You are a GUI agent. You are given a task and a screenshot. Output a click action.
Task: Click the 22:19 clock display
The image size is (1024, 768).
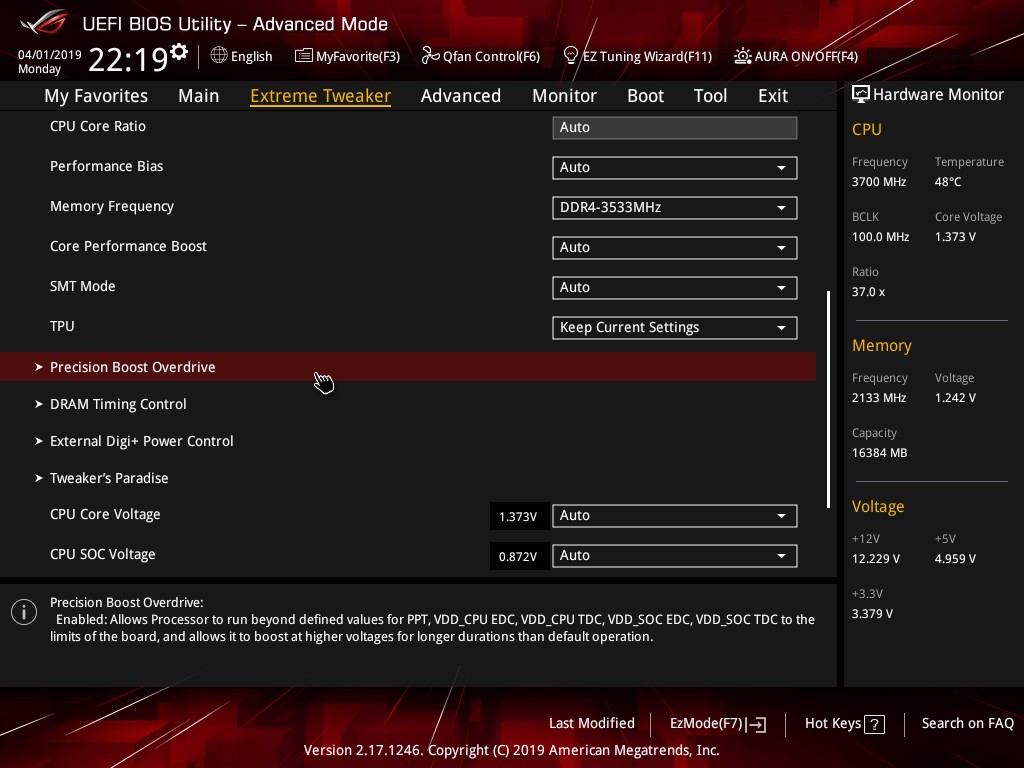(x=128, y=59)
